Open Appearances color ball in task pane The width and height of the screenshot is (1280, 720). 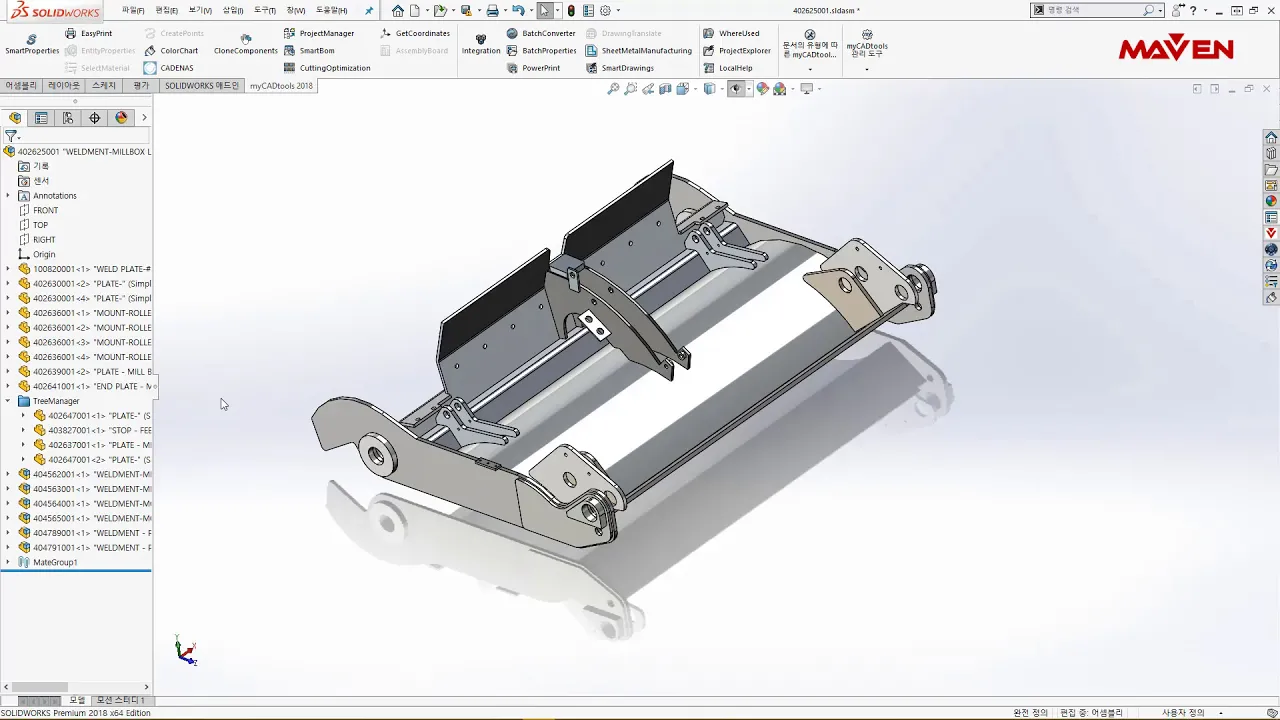point(1271,201)
